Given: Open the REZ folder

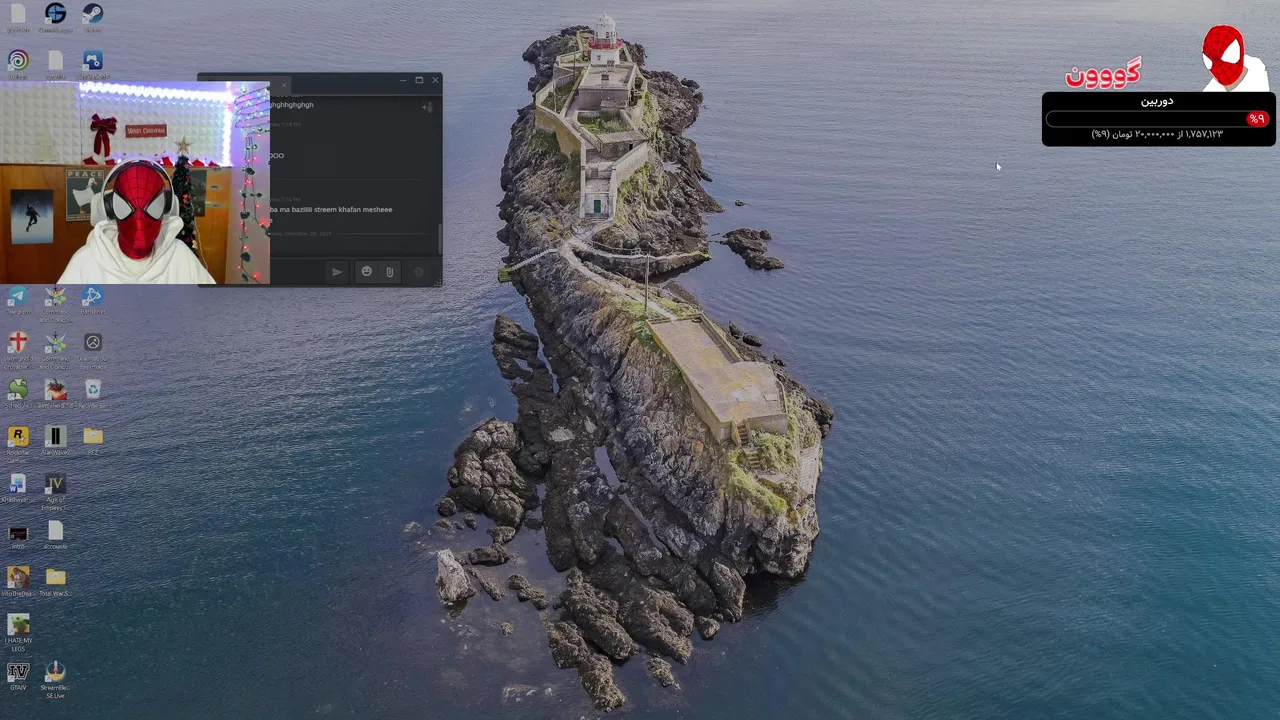Looking at the screenshot, I should 93,440.
